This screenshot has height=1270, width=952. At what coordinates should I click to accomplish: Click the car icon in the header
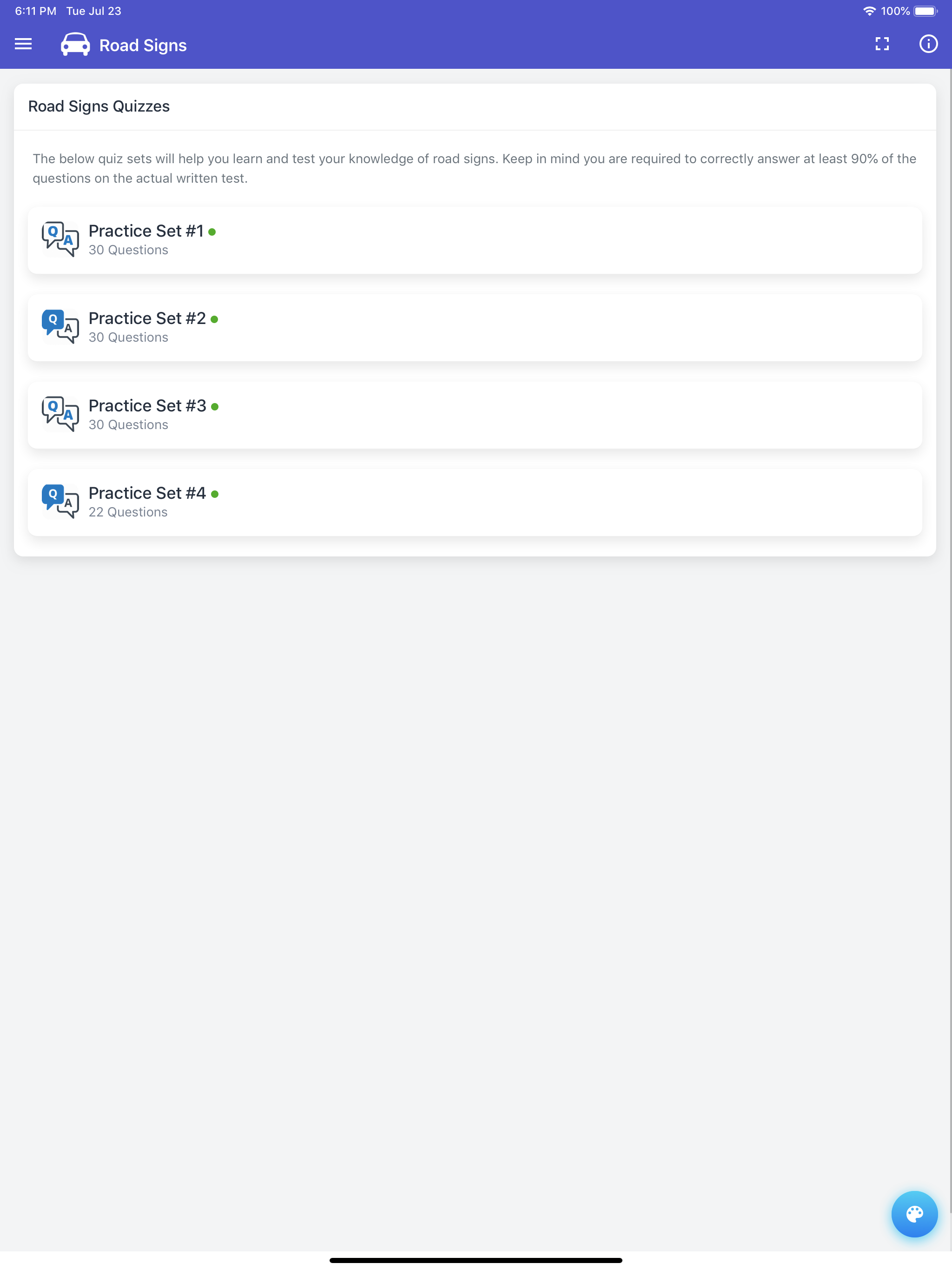(75, 44)
